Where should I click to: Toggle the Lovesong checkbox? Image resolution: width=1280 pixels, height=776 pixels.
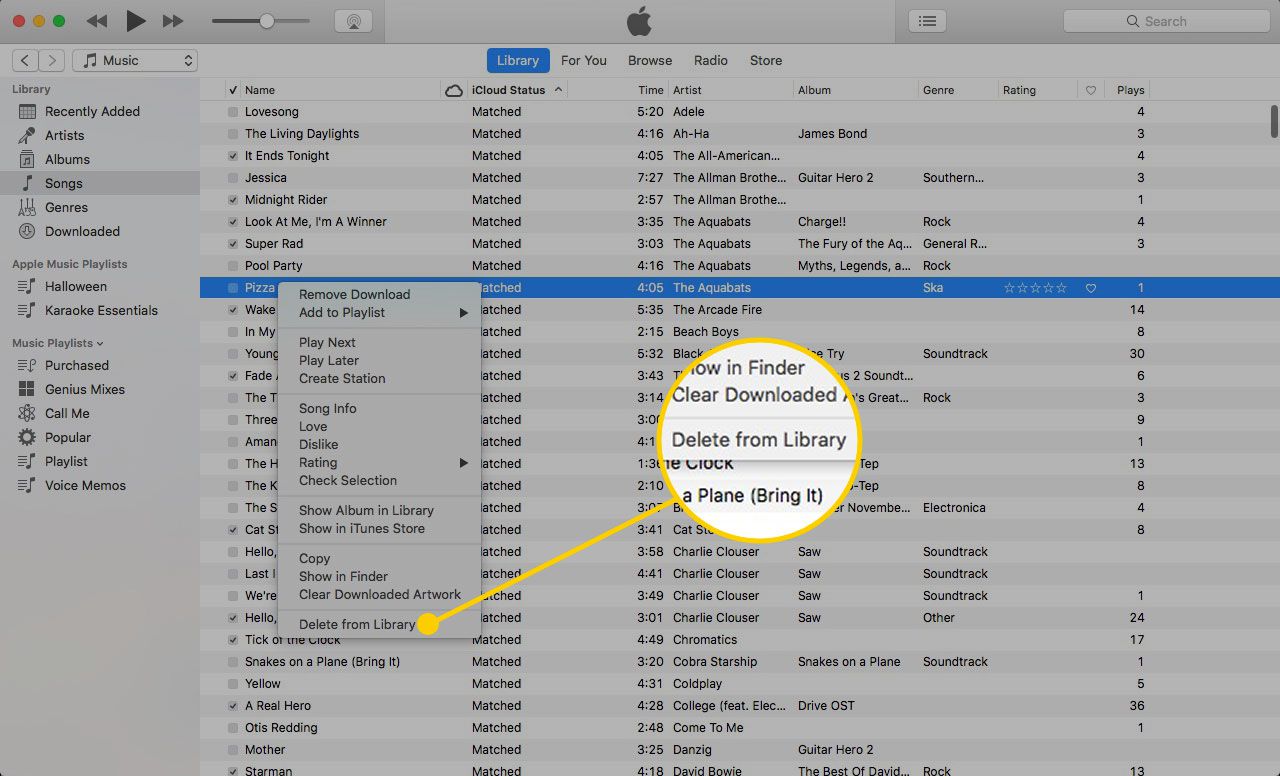[x=233, y=112]
